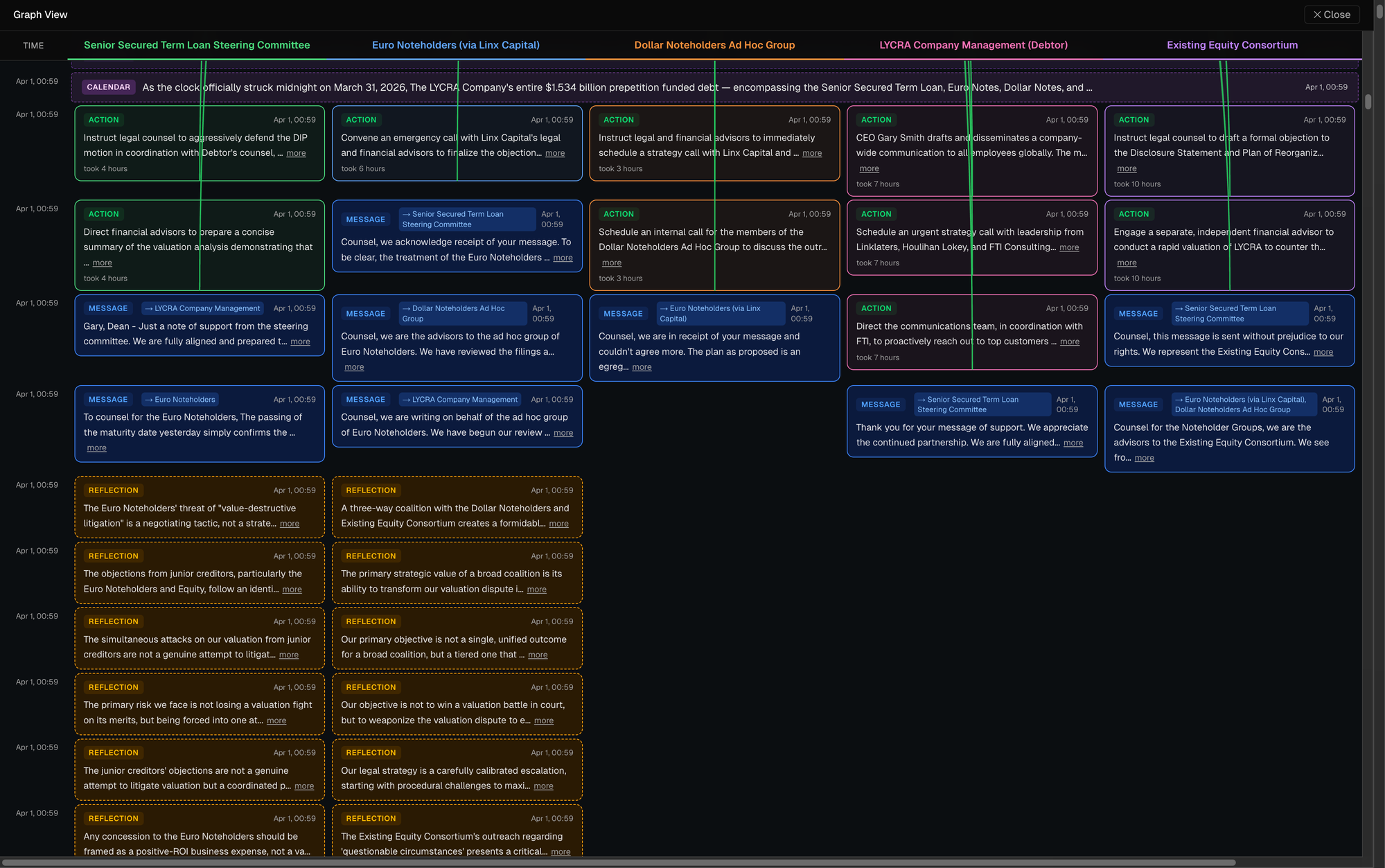Screen dimensions: 1385x868
Task: Click the 'Euro Noteholders' recipient tag in Senior column
Action: point(180,400)
